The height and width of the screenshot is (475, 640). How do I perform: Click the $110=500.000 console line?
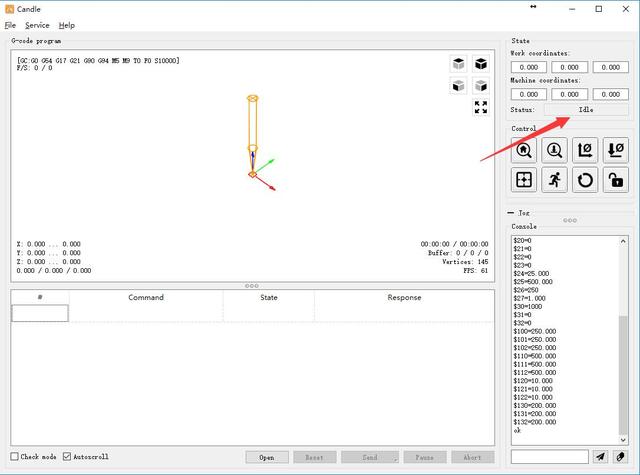point(535,356)
